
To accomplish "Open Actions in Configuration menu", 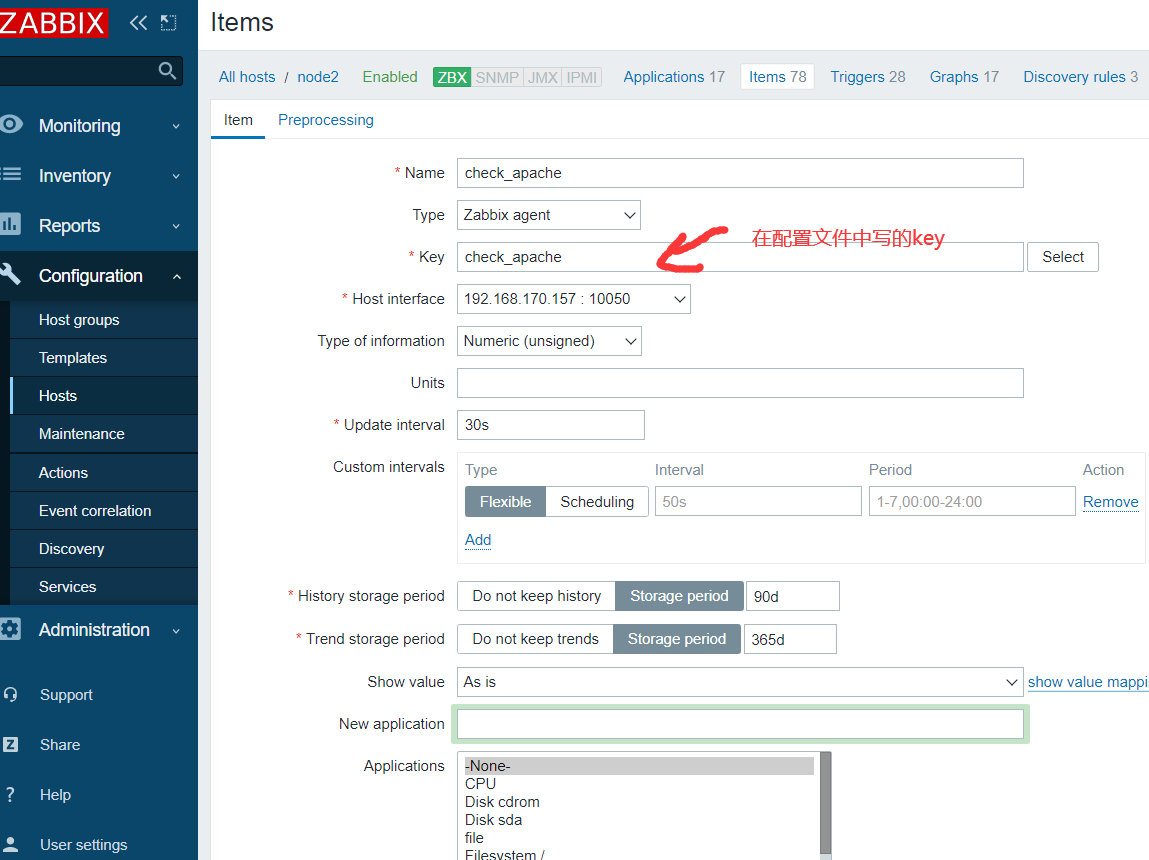I will coord(104,473).
